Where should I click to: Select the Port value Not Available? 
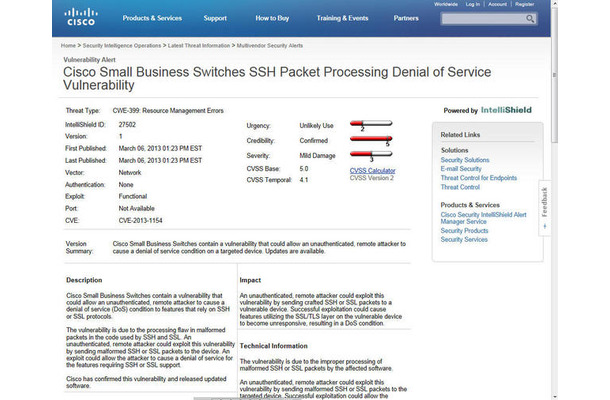tap(137, 209)
